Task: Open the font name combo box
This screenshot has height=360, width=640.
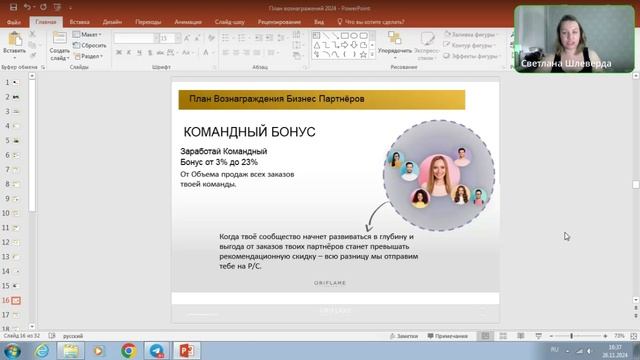Action: [x=136, y=38]
